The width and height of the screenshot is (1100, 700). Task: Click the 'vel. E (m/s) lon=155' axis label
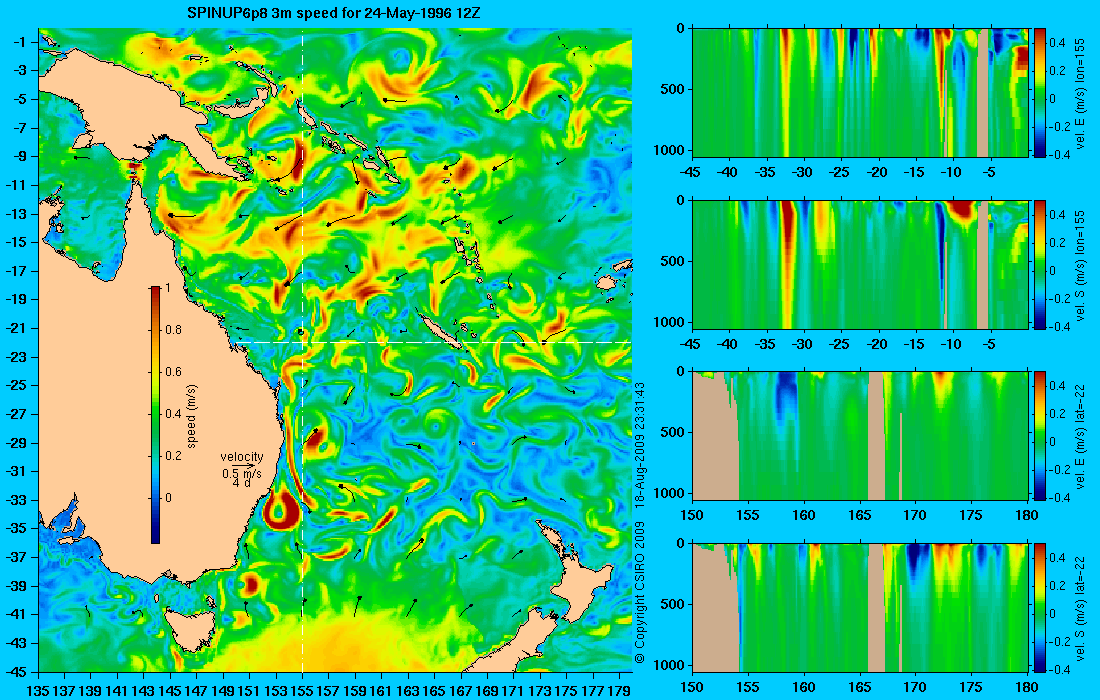(1080, 94)
